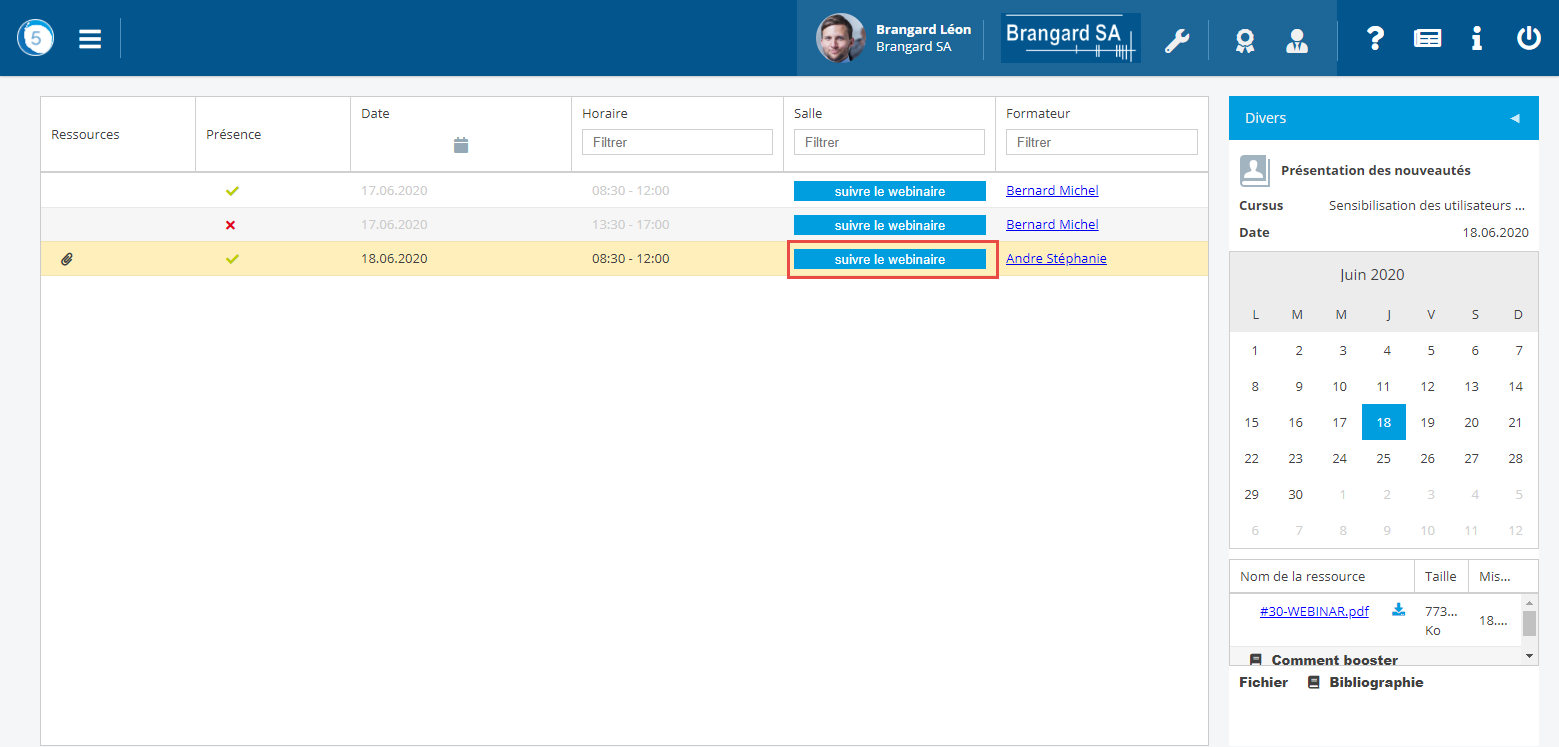The width and height of the screenshot is (1559, 747).
Task: Open the Bibliographie tab
Action: tap(1375, 682)
